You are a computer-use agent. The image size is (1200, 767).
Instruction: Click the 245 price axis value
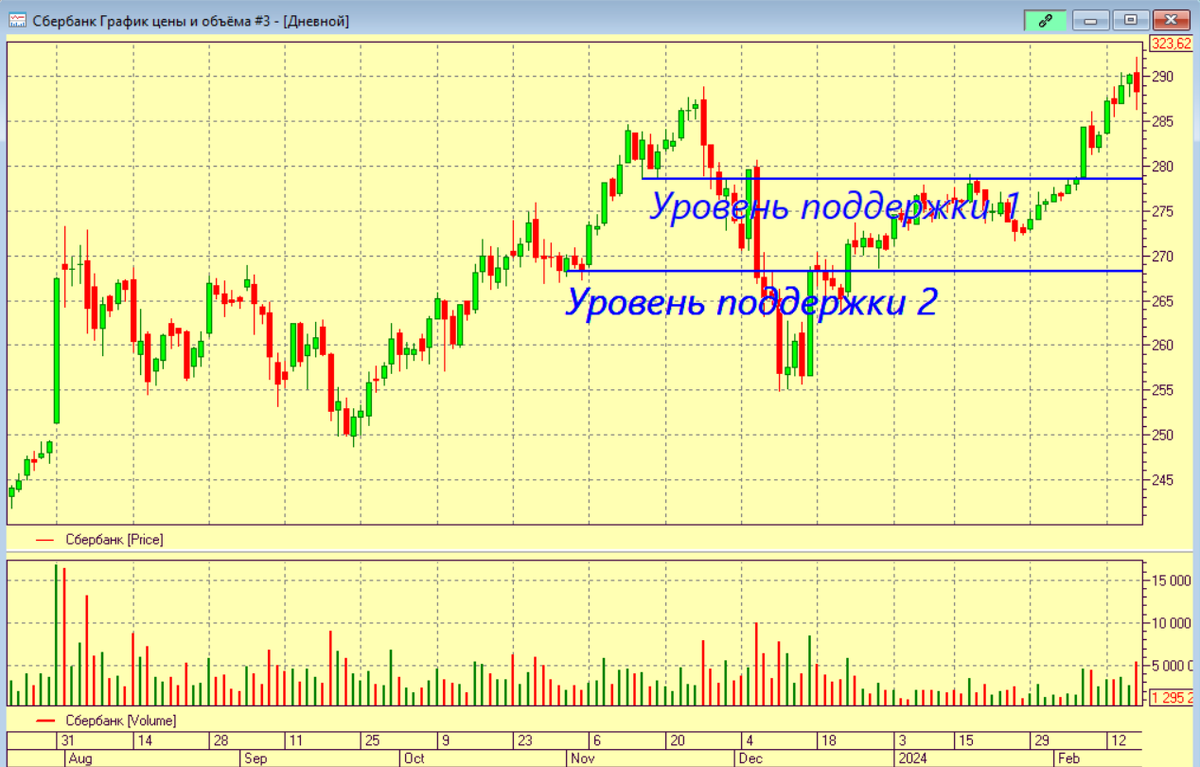click(1161, 480)
